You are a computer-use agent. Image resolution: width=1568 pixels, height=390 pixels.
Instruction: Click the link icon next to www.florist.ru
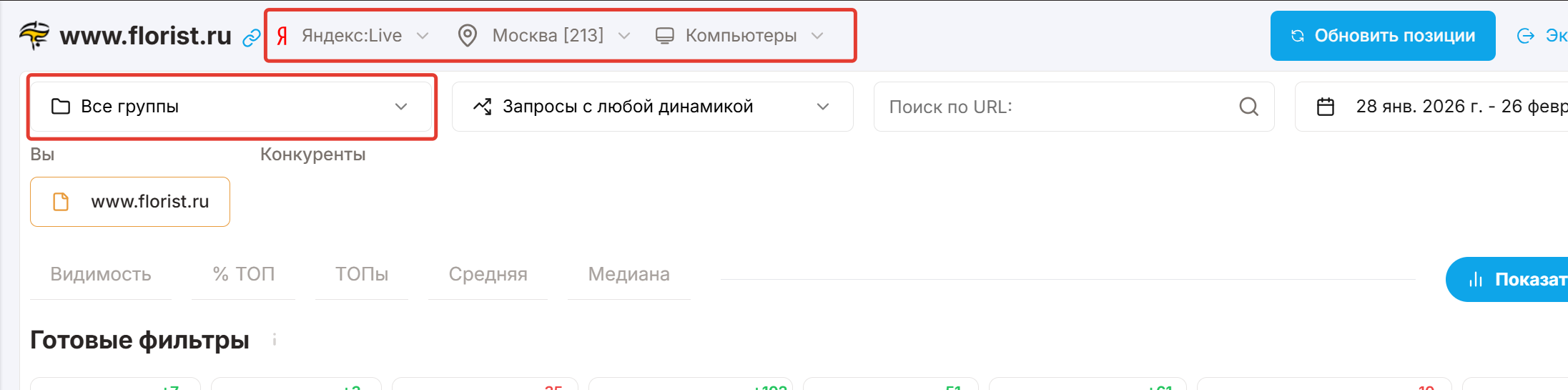(x=251, y=37)
